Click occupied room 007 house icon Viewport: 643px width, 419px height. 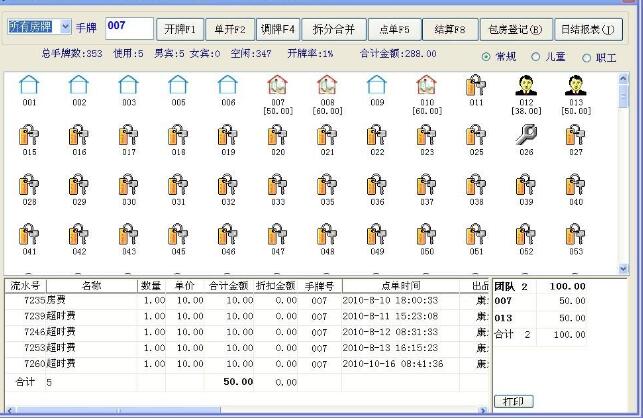pos(277,85)
